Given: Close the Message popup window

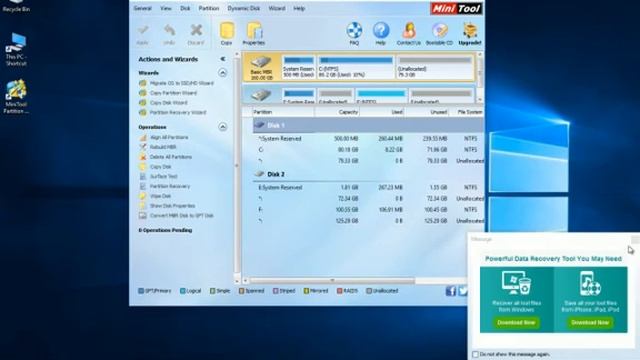Looking at the screenshot, I should point(635,239).
